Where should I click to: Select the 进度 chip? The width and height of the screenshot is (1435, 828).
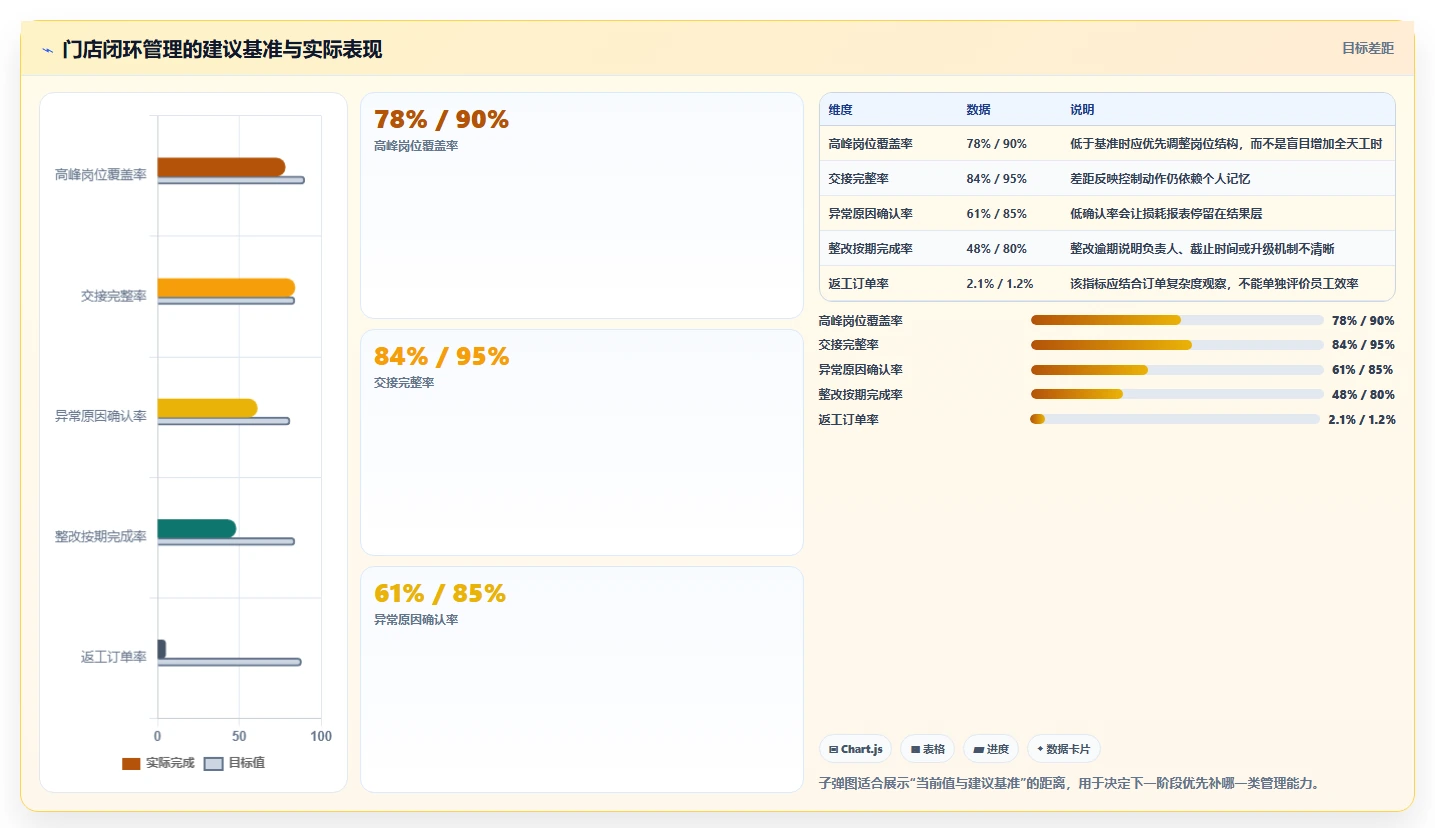991,749
